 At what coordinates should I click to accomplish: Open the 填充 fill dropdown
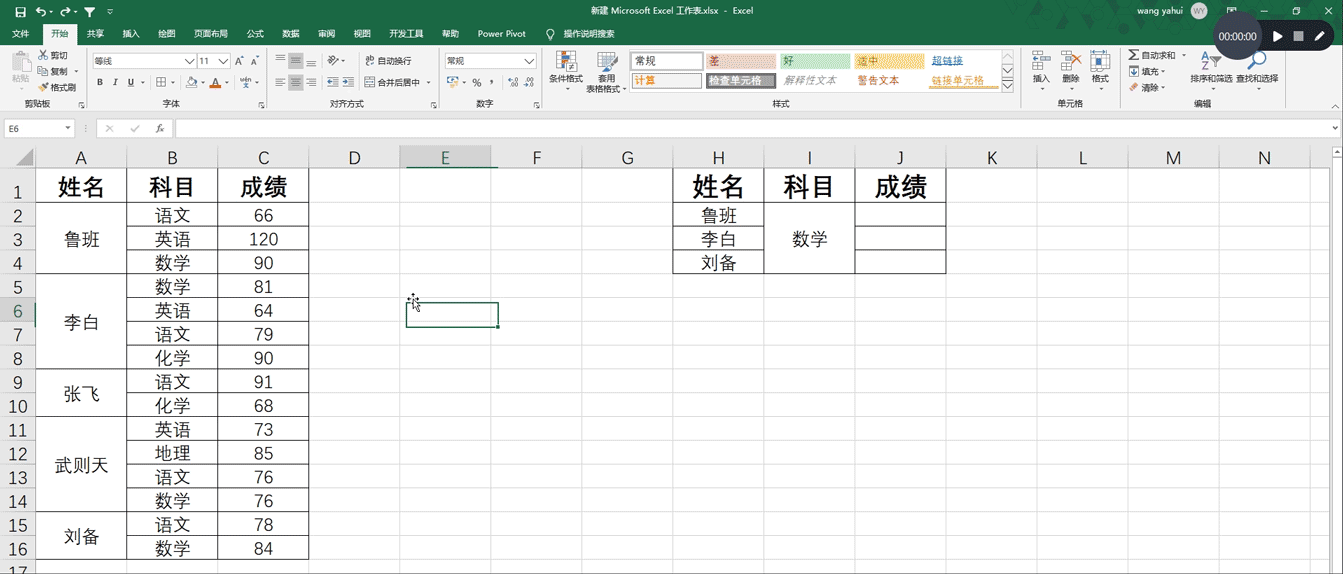coord(1146,71)
